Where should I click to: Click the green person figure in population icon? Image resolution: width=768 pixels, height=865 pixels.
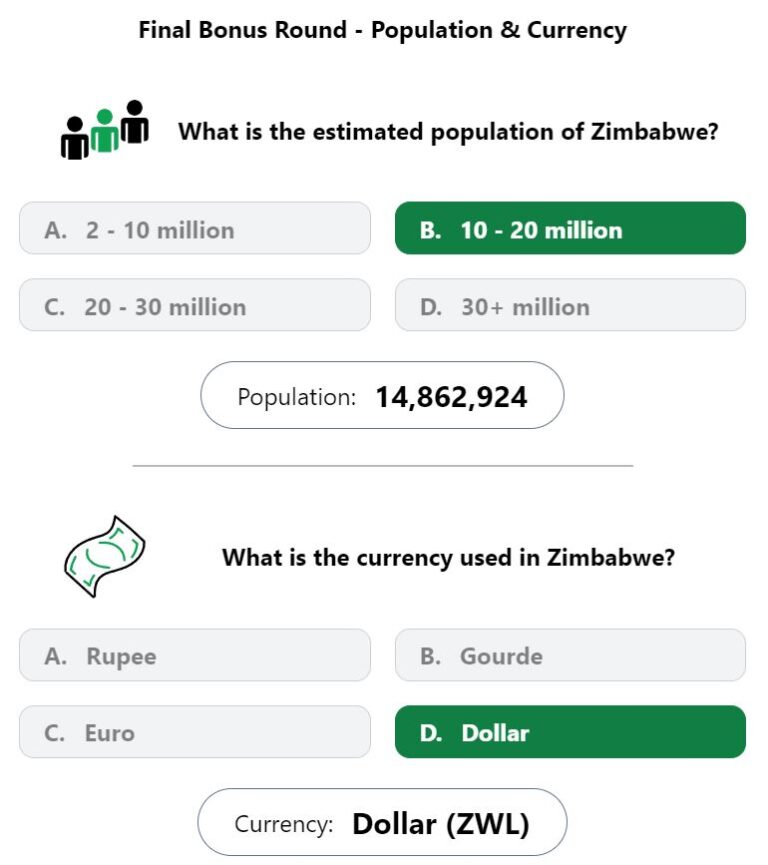coord(104,130)
